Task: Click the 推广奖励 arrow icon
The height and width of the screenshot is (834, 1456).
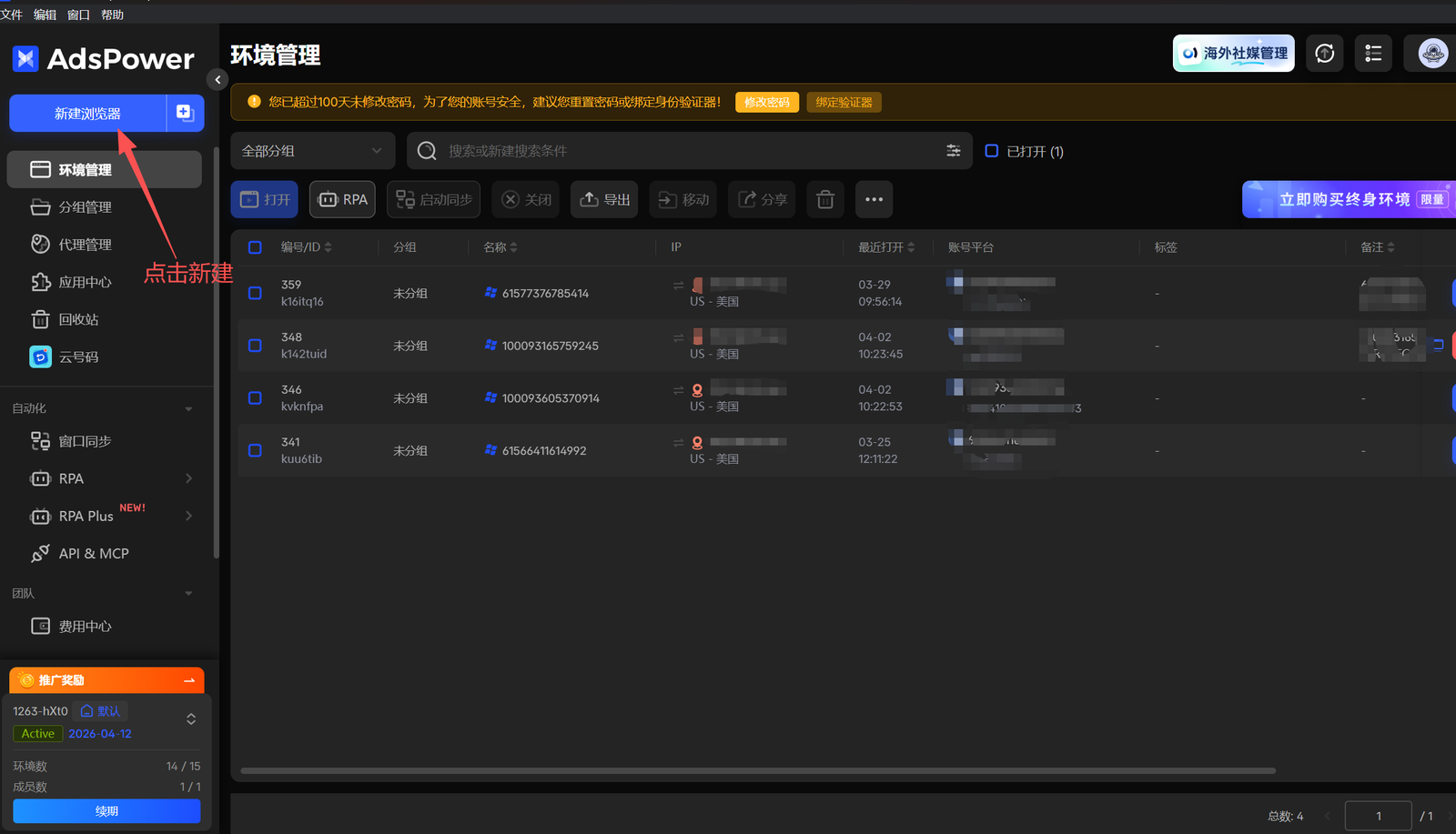Action: point(189,680)
